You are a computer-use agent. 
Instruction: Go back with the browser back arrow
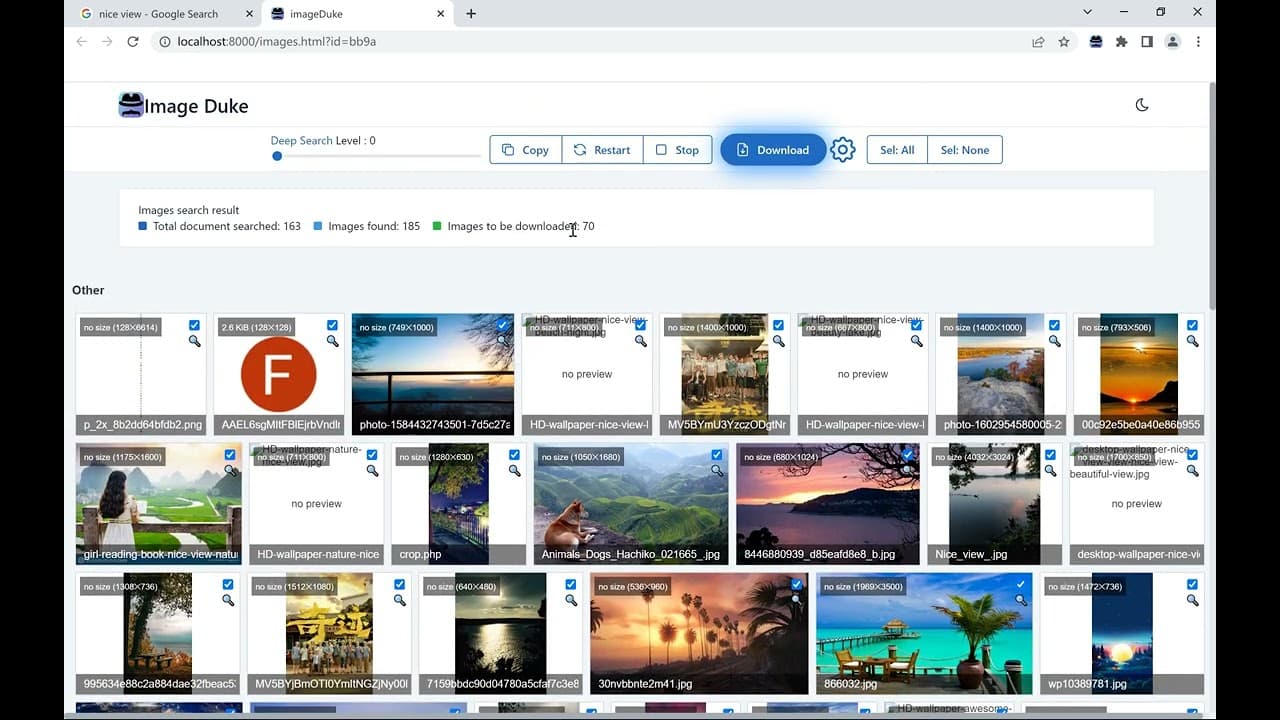[x=81, y=42]
